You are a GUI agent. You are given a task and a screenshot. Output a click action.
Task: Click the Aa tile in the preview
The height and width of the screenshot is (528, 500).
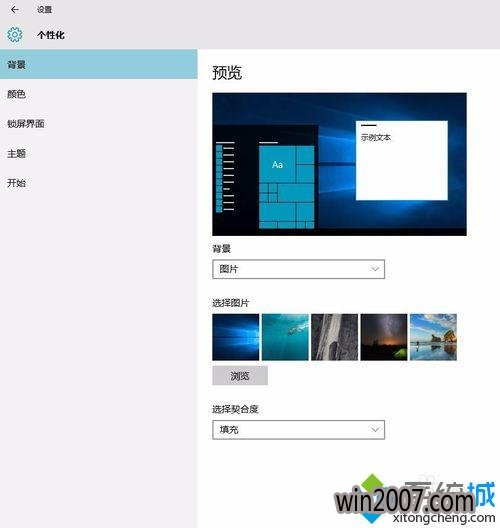point(277,165)
